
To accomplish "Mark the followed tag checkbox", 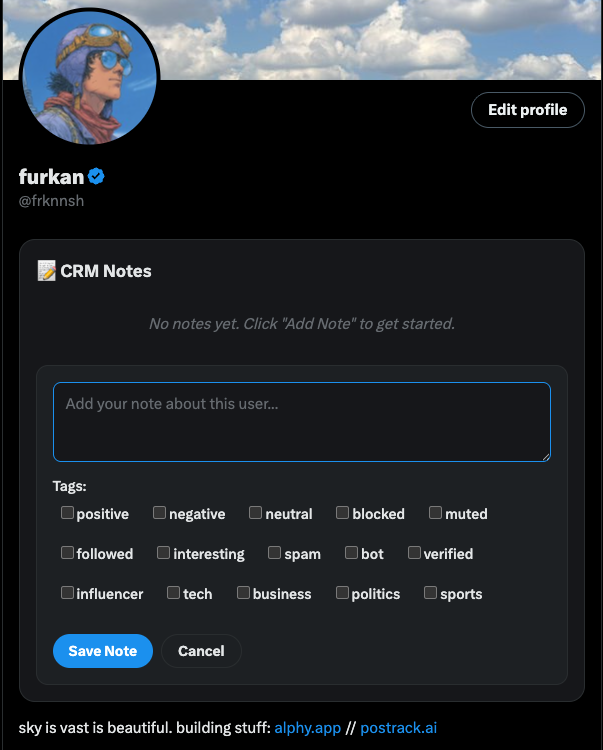I will point(67,553).
